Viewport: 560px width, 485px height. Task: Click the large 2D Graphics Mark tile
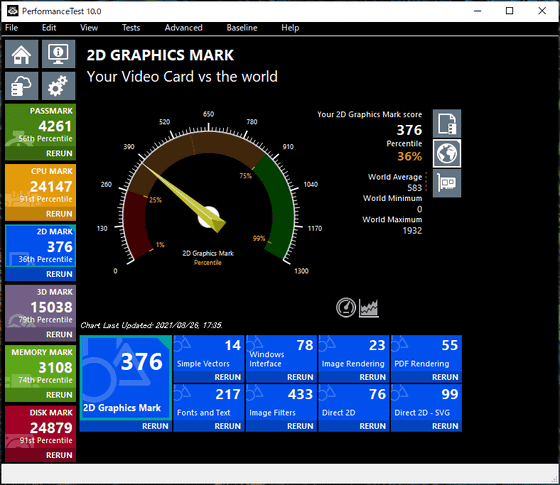[x=126, y=378]
